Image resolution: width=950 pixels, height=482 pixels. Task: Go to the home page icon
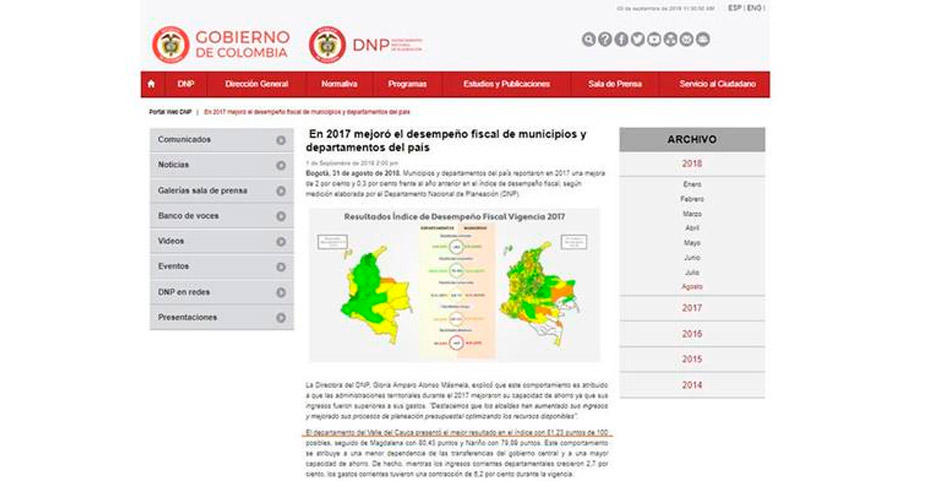point(151,84)
